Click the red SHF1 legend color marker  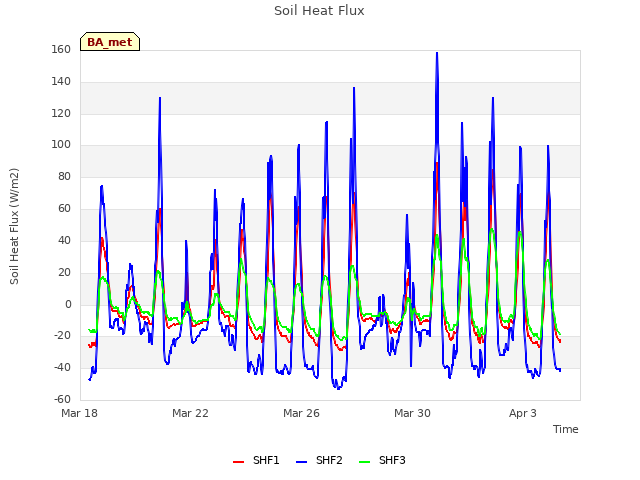238,462
